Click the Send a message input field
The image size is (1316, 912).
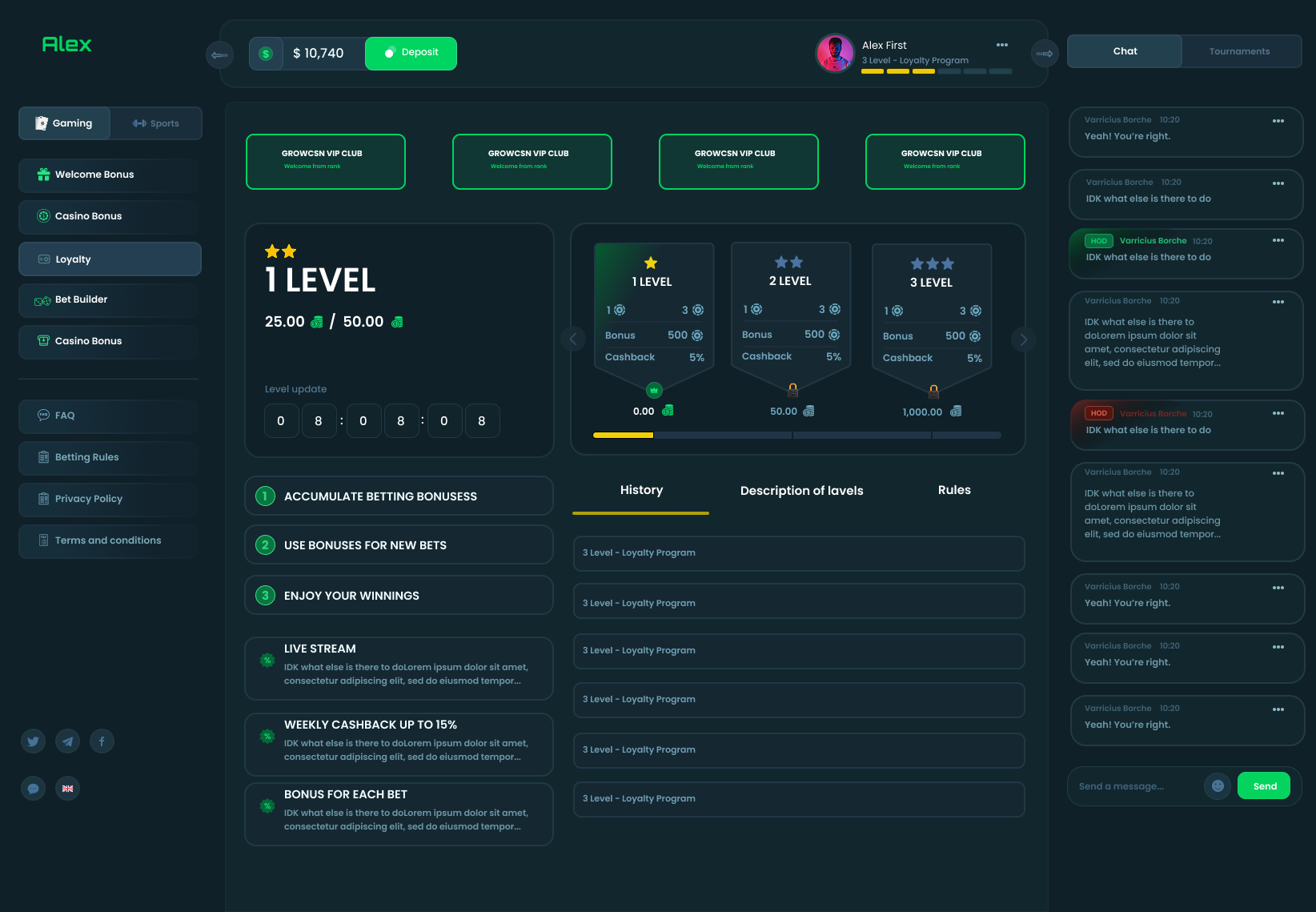tap(1135, 786)
